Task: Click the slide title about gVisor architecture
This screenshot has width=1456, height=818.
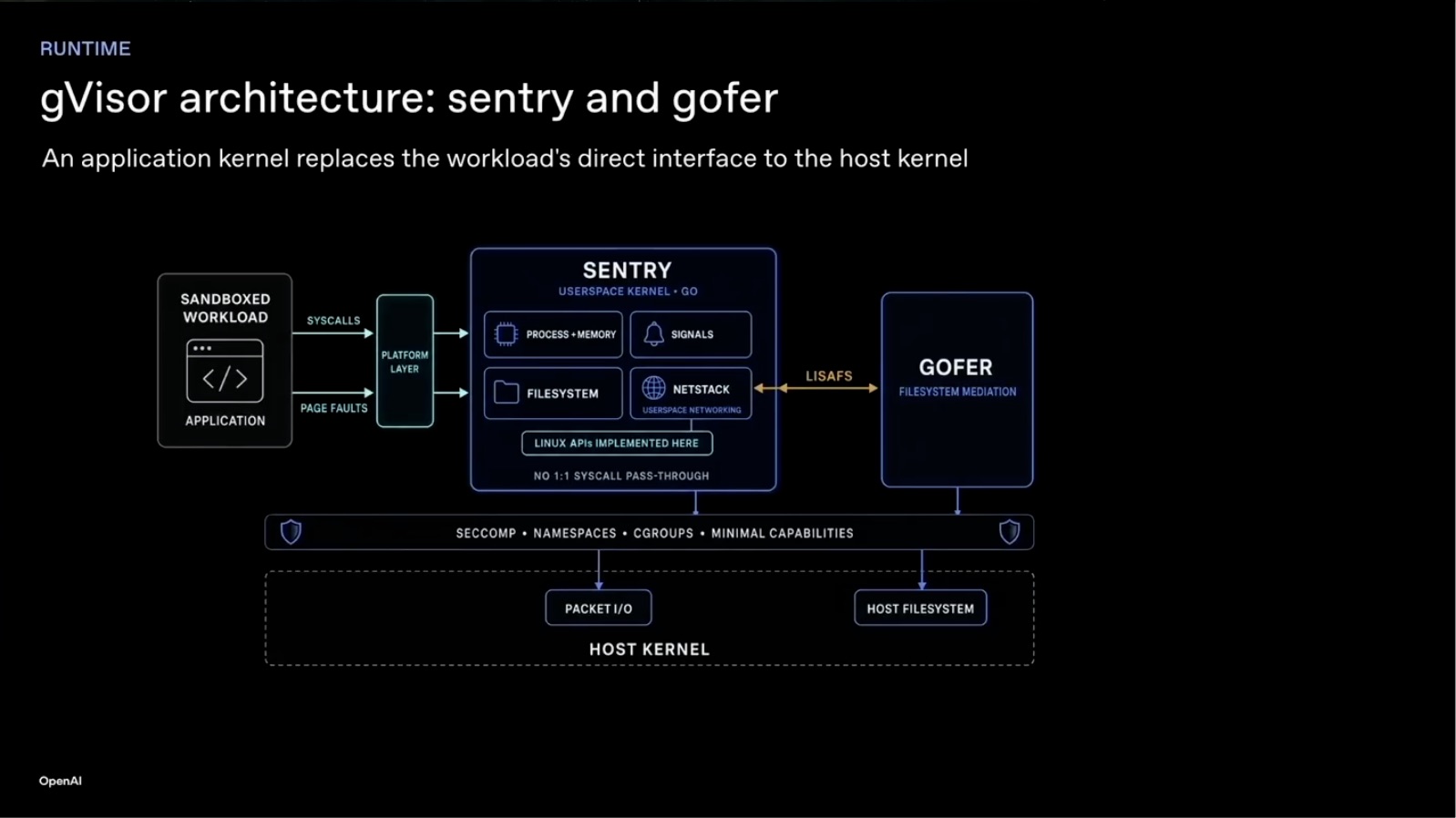Action: [x=409, y=98]
